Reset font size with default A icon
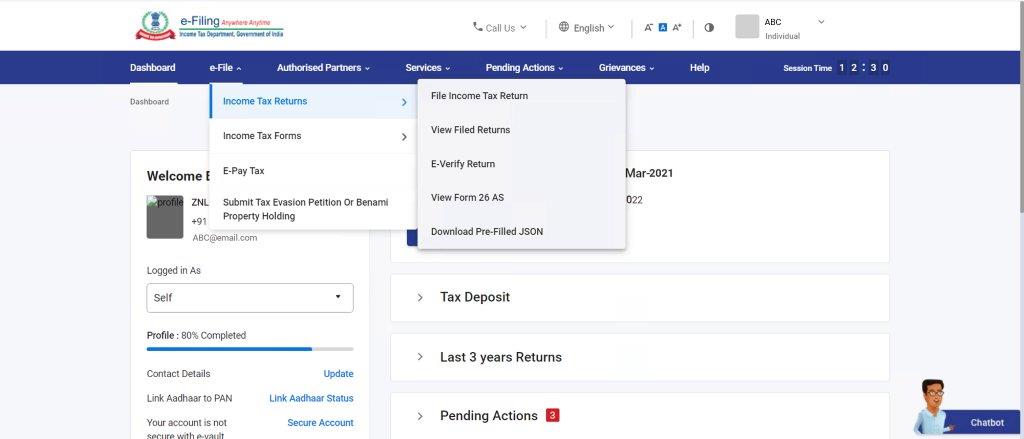Viewport: 1024px width, 439px height. click(x=662, y=28)
